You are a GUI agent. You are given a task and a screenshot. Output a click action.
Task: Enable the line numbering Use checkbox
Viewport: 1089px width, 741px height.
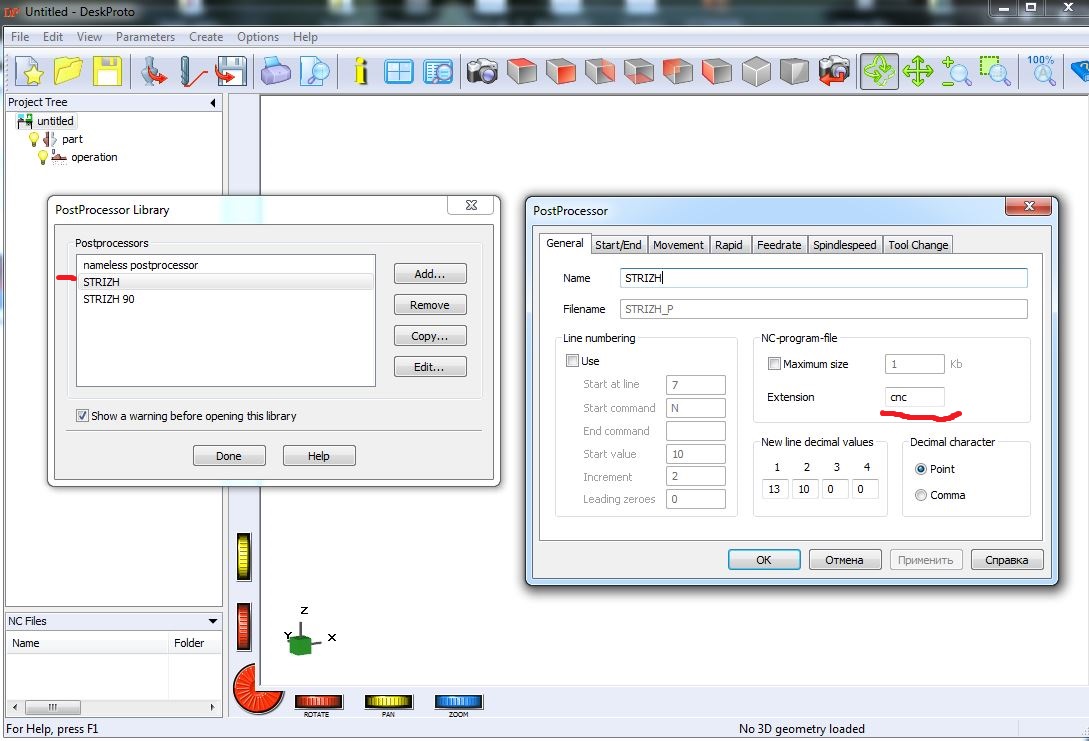coord(572,361)
